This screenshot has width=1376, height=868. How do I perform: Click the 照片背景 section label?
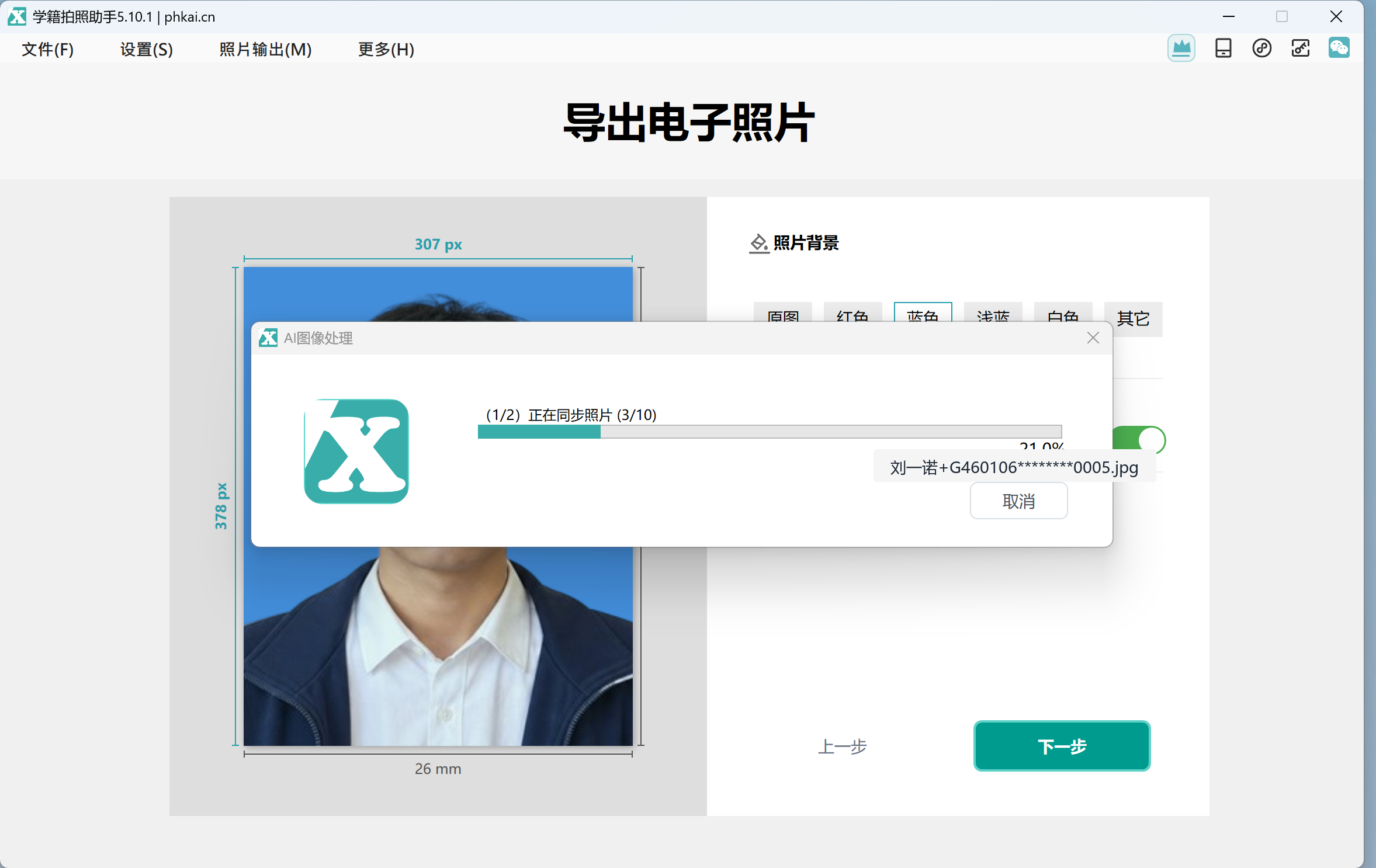coord(806,243)
